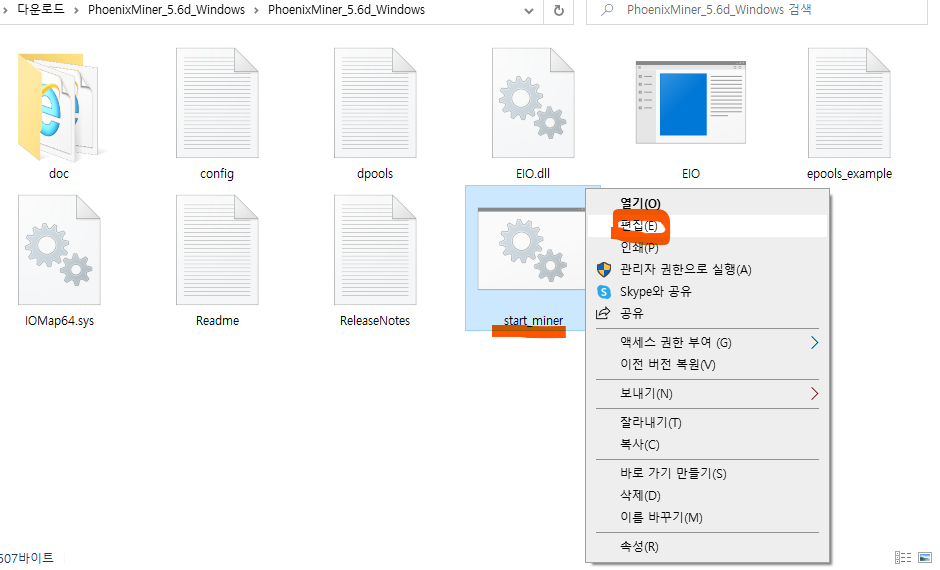Click the IOMap64.sys file name label
This screenshot has height=570, width=940.
tap(59, 321)
